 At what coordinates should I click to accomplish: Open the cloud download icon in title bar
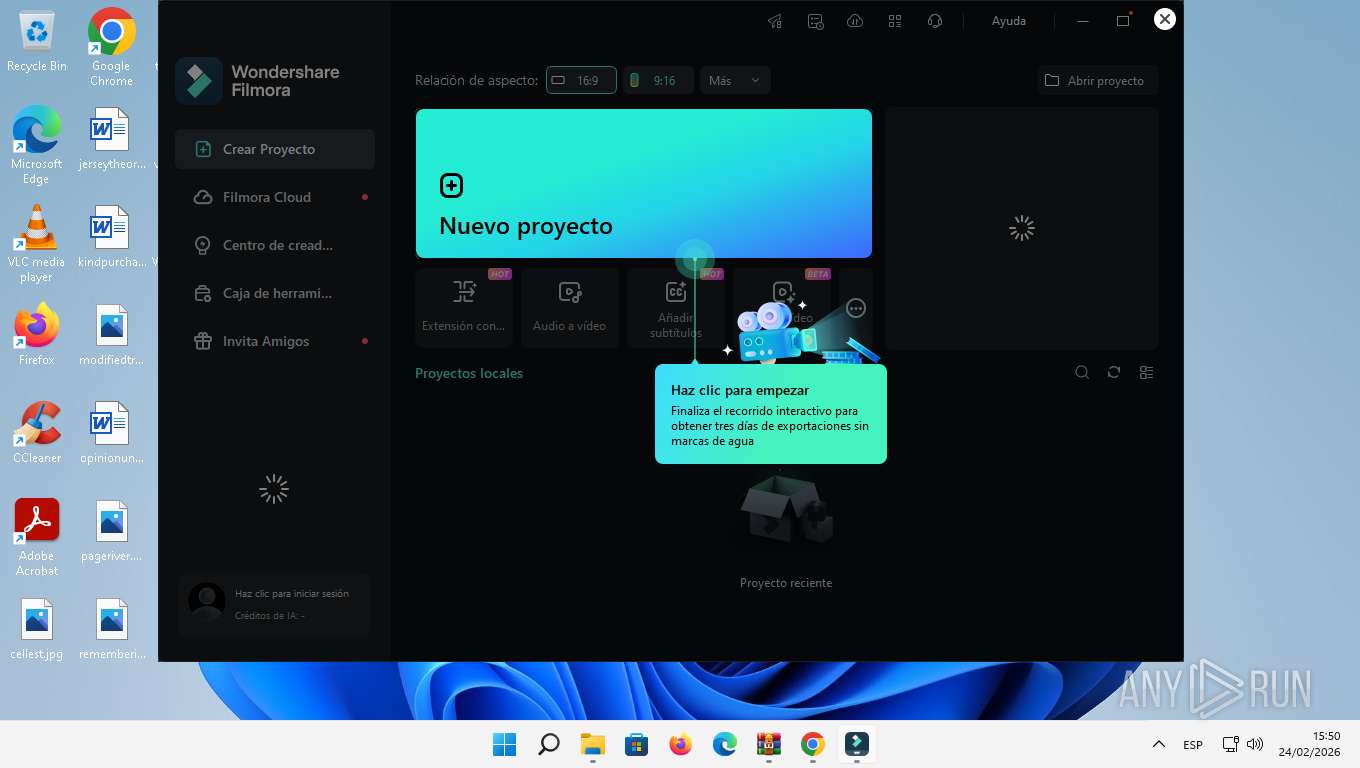[855, 21]
